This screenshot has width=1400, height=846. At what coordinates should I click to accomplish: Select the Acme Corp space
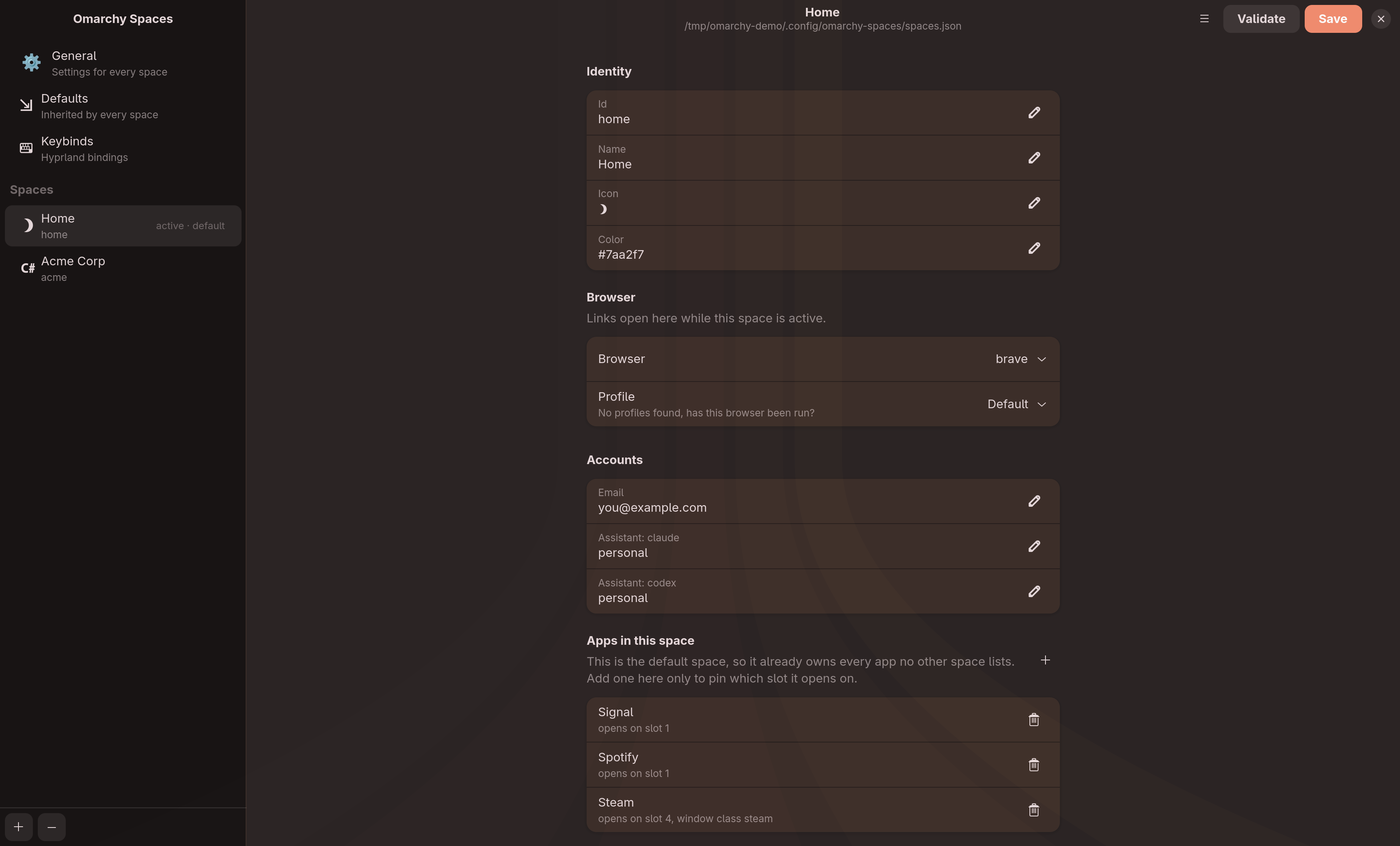point(122,269)
